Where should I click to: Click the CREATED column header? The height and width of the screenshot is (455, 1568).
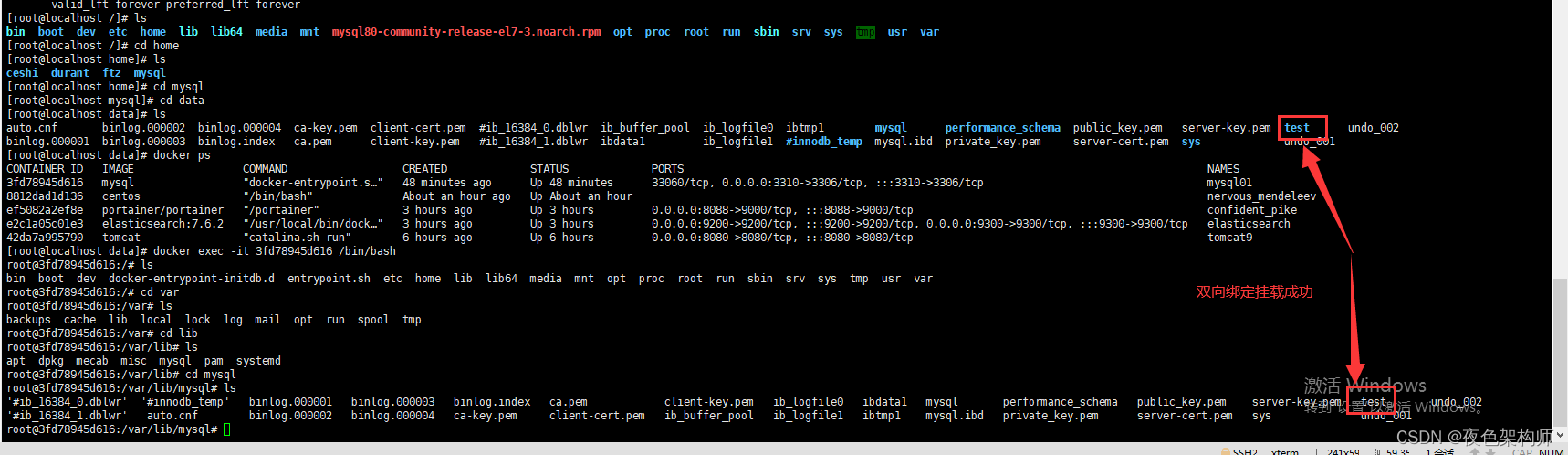pyautogui.click(x=424, y=169)
